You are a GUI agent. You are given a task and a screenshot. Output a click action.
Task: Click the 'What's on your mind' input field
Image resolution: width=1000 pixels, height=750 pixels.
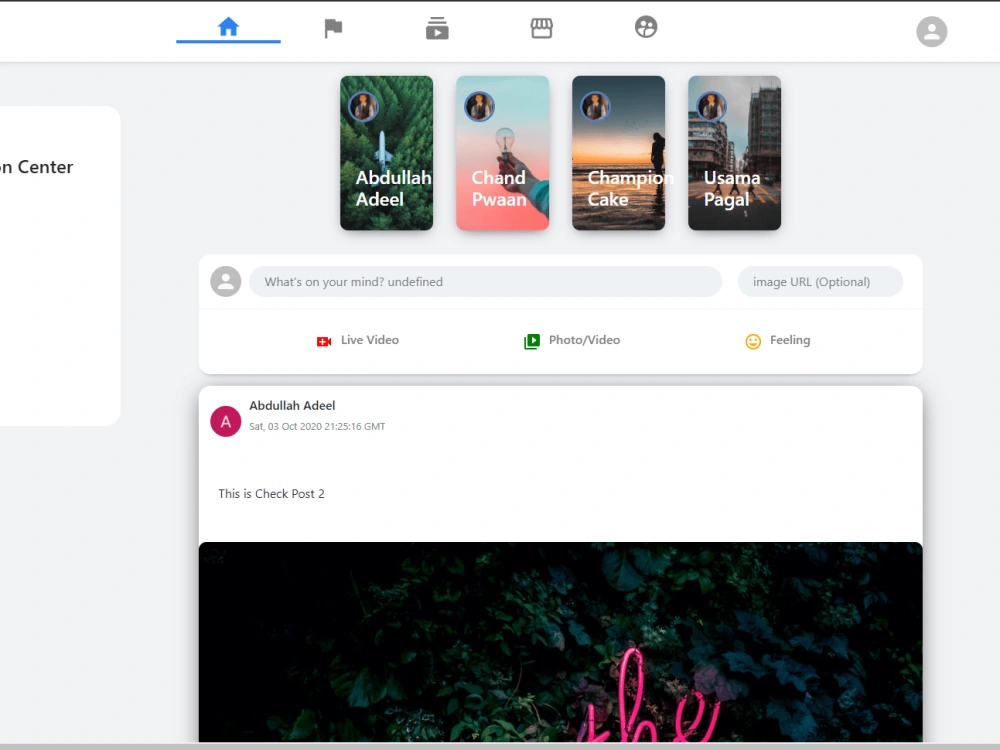point(486,281)
